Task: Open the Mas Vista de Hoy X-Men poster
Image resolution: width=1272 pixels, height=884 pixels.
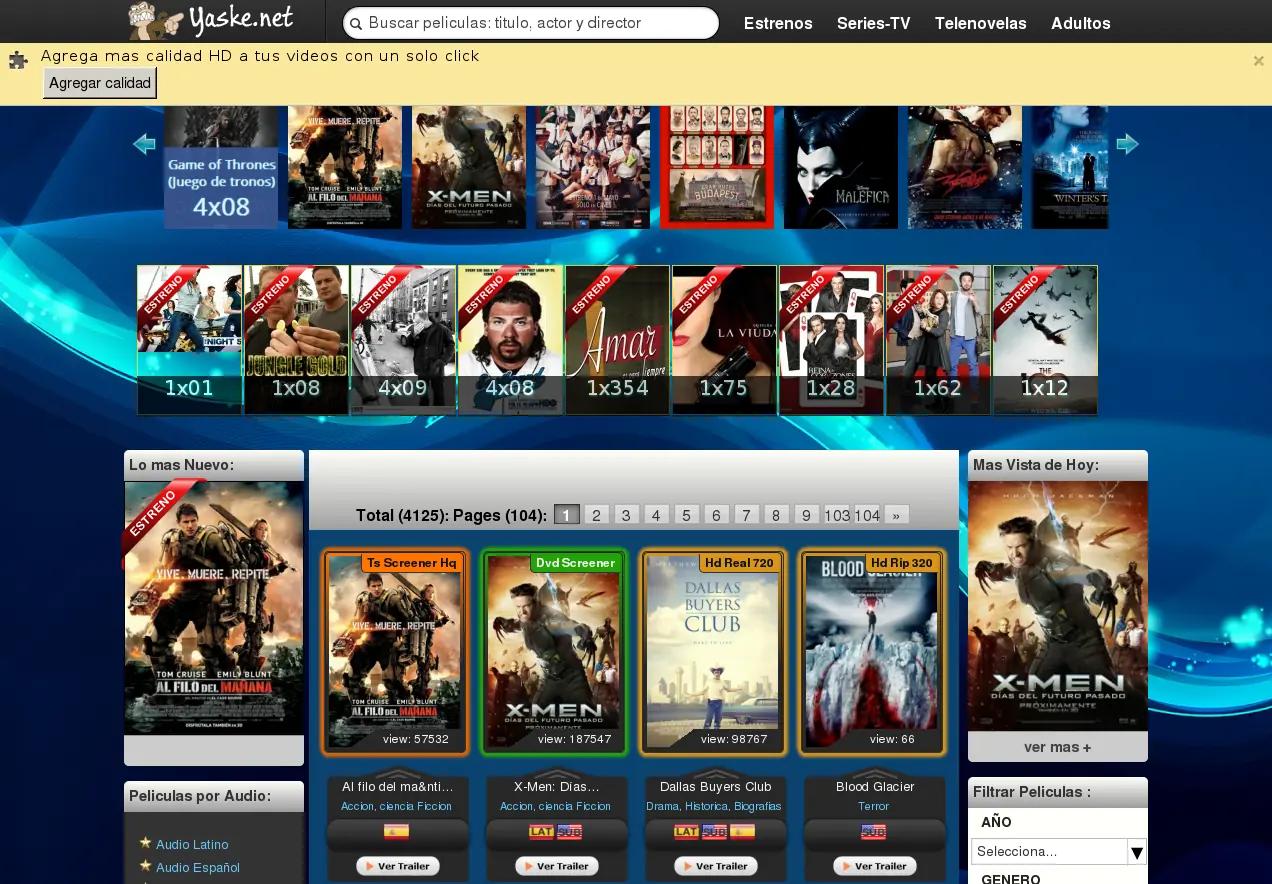Action: [1058, 606]
